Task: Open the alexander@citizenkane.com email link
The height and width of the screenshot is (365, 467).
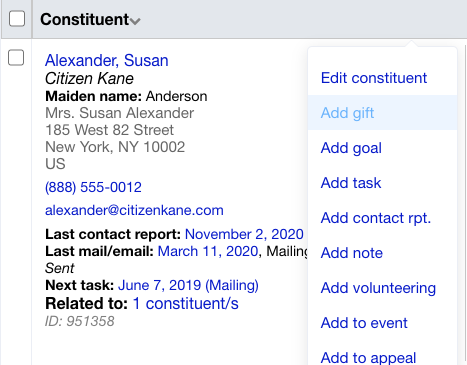Action: (x=134, y=210)
